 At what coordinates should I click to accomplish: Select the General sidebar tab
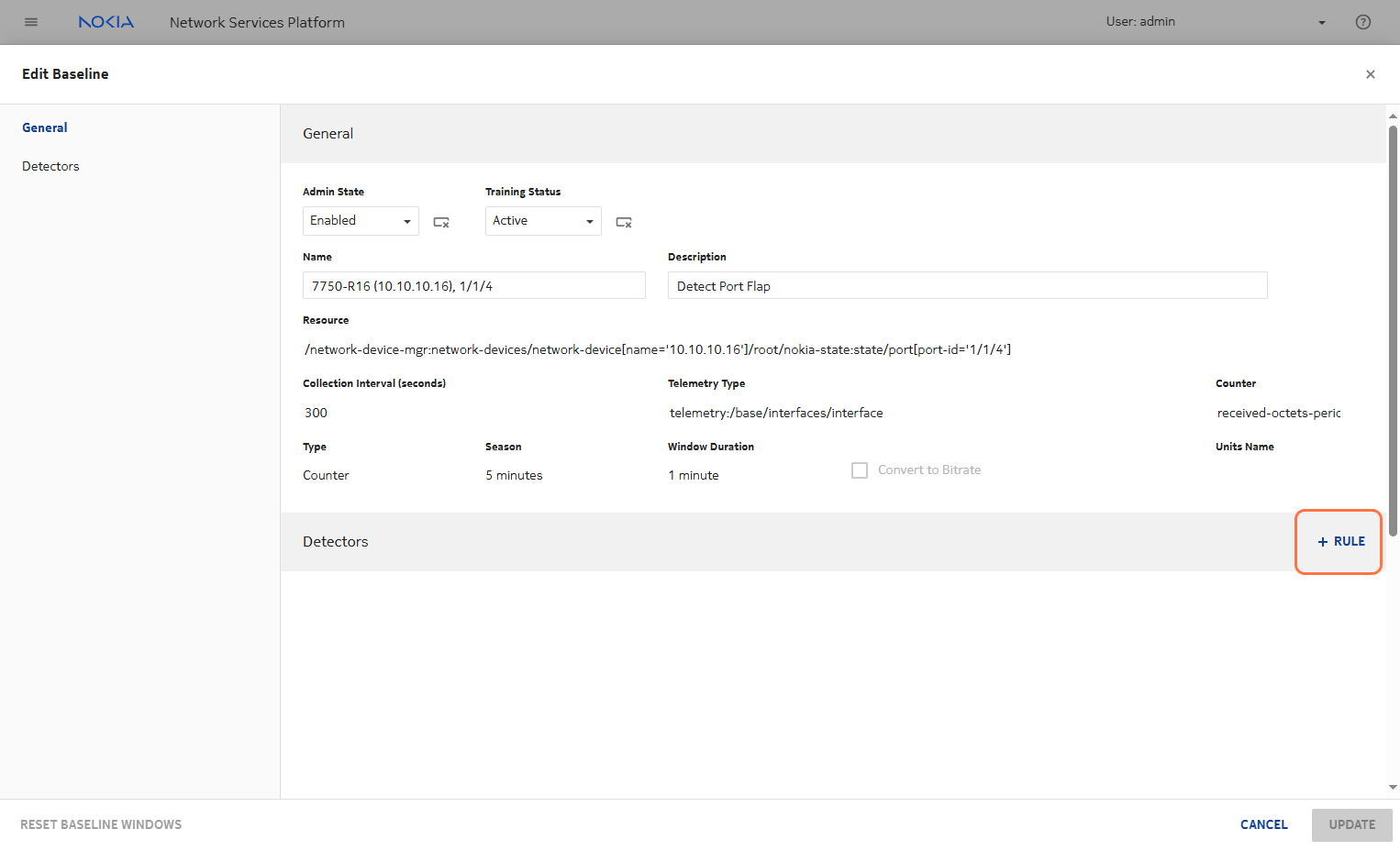[45, 127]
